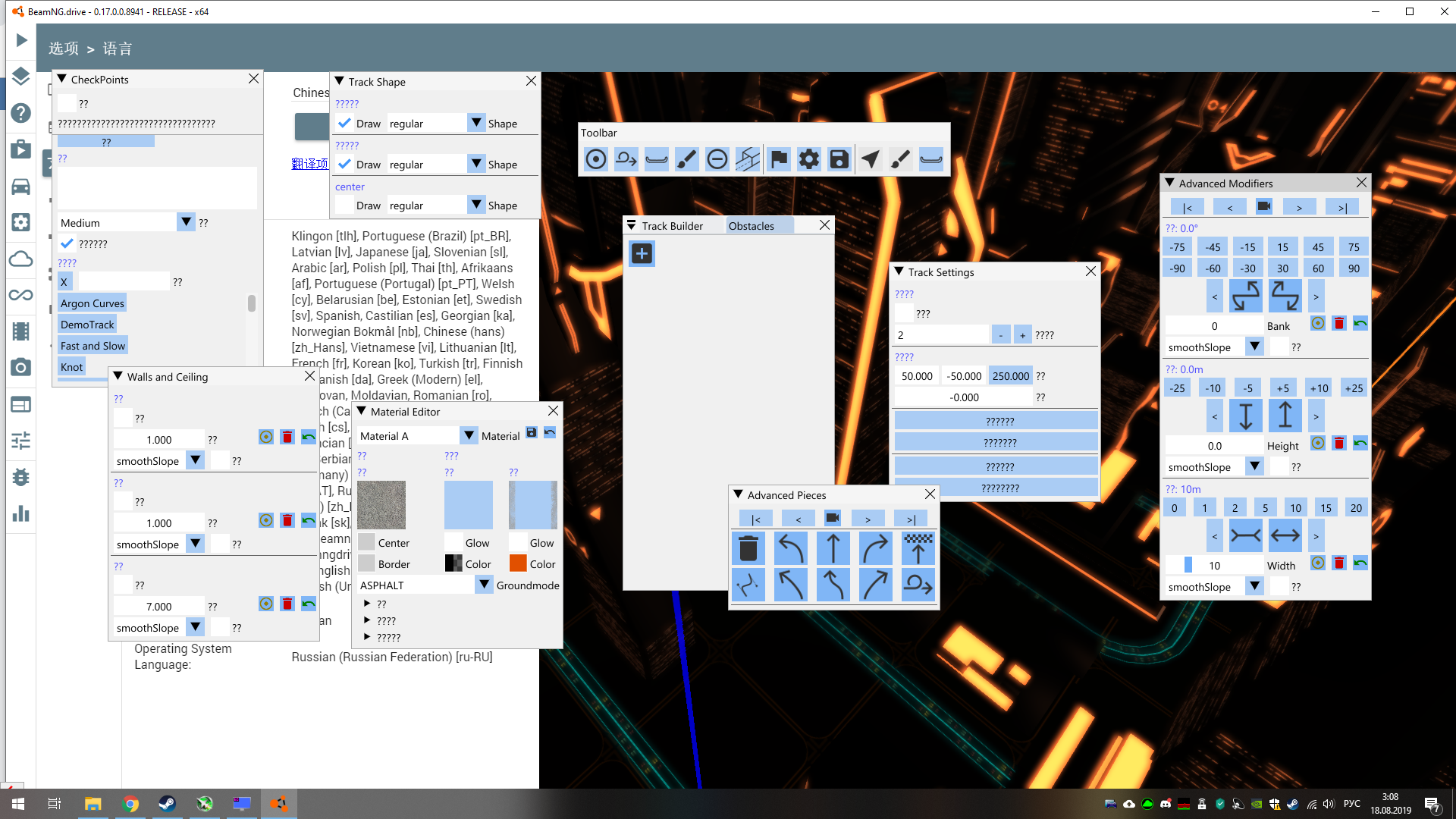
Task: Click the flag icon in Toolbar
Action: [x=779, y=159]
